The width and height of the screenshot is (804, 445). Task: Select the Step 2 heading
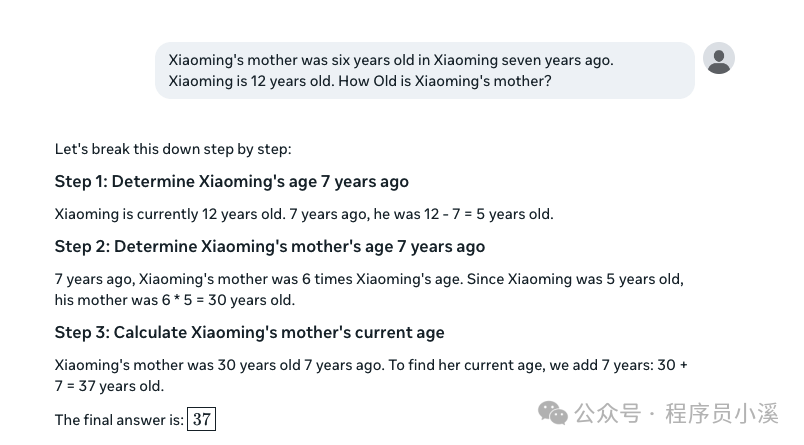pos(269,246)
